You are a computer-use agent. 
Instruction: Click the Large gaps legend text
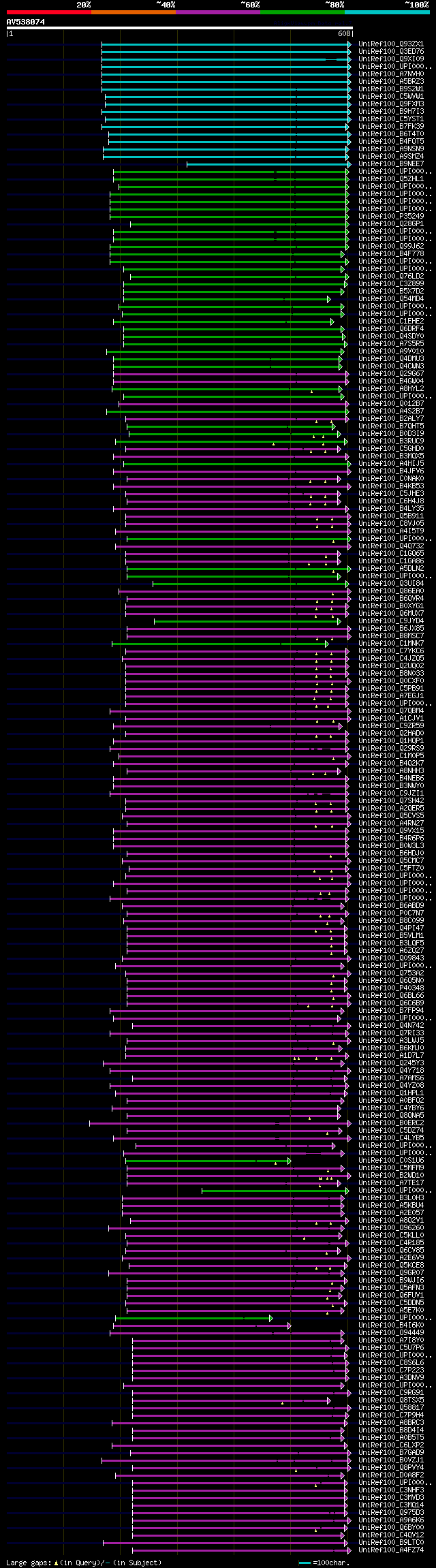27,1563
